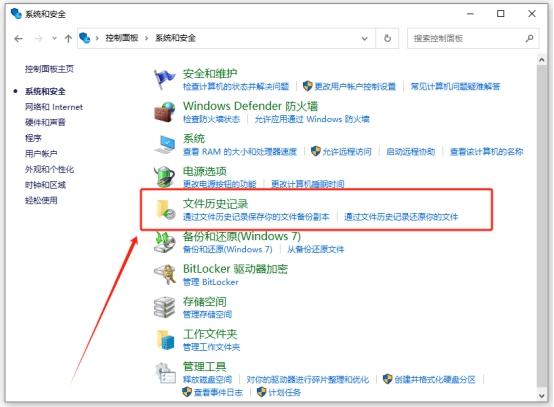This screenshot has width=554, height=407.
Task: Click the Backup and Restore (Windows 7) icon
Action: 165,242
